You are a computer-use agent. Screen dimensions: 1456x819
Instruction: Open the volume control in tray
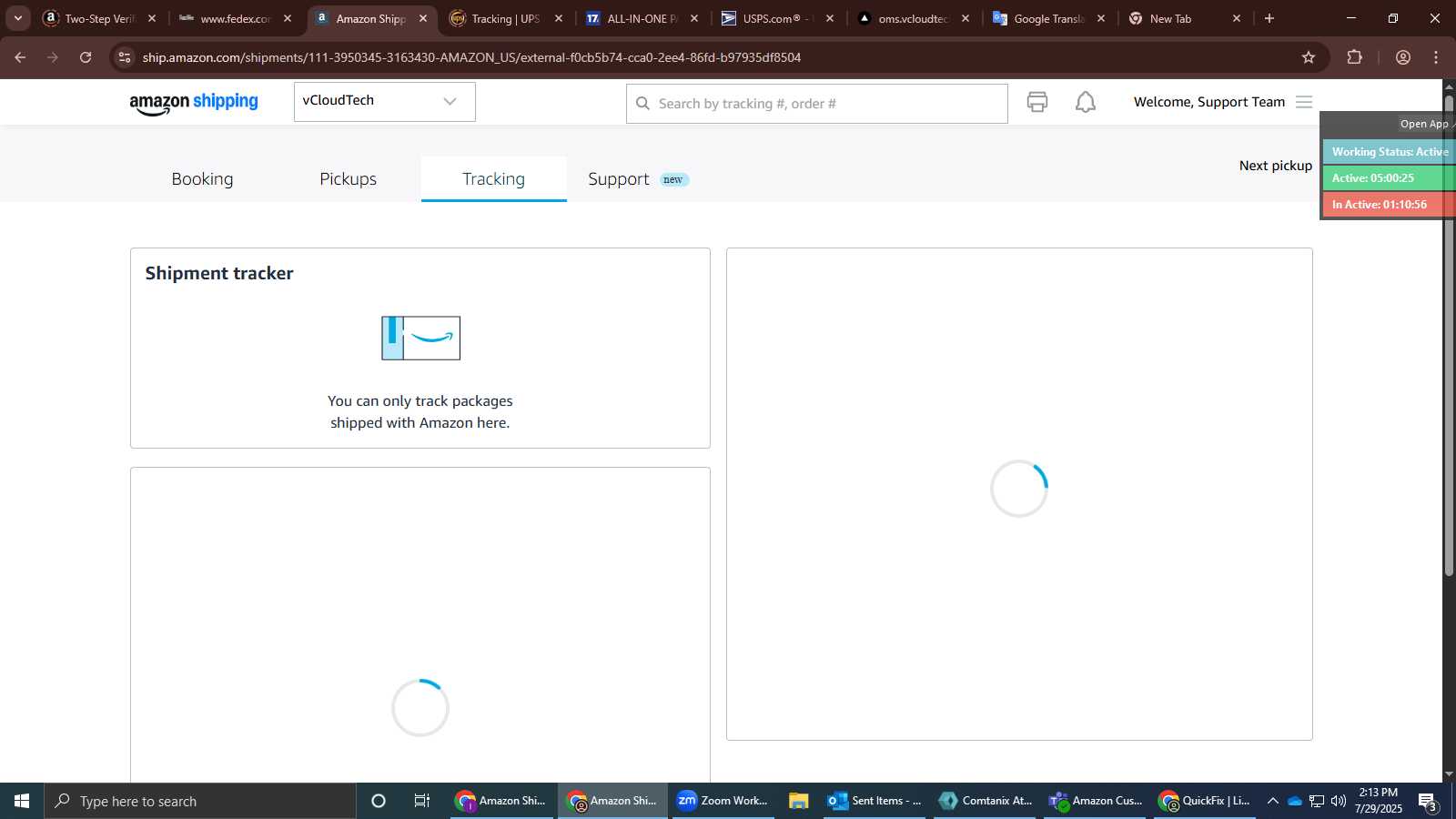[1339, 801]
